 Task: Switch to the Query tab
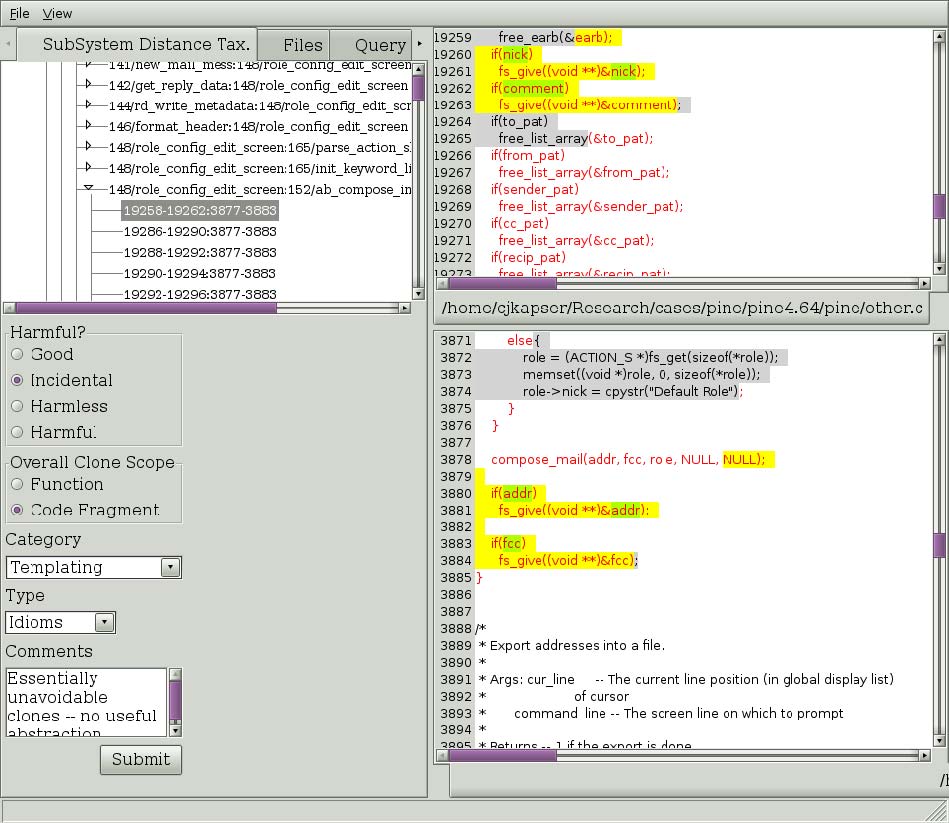(x=371, y=45)
